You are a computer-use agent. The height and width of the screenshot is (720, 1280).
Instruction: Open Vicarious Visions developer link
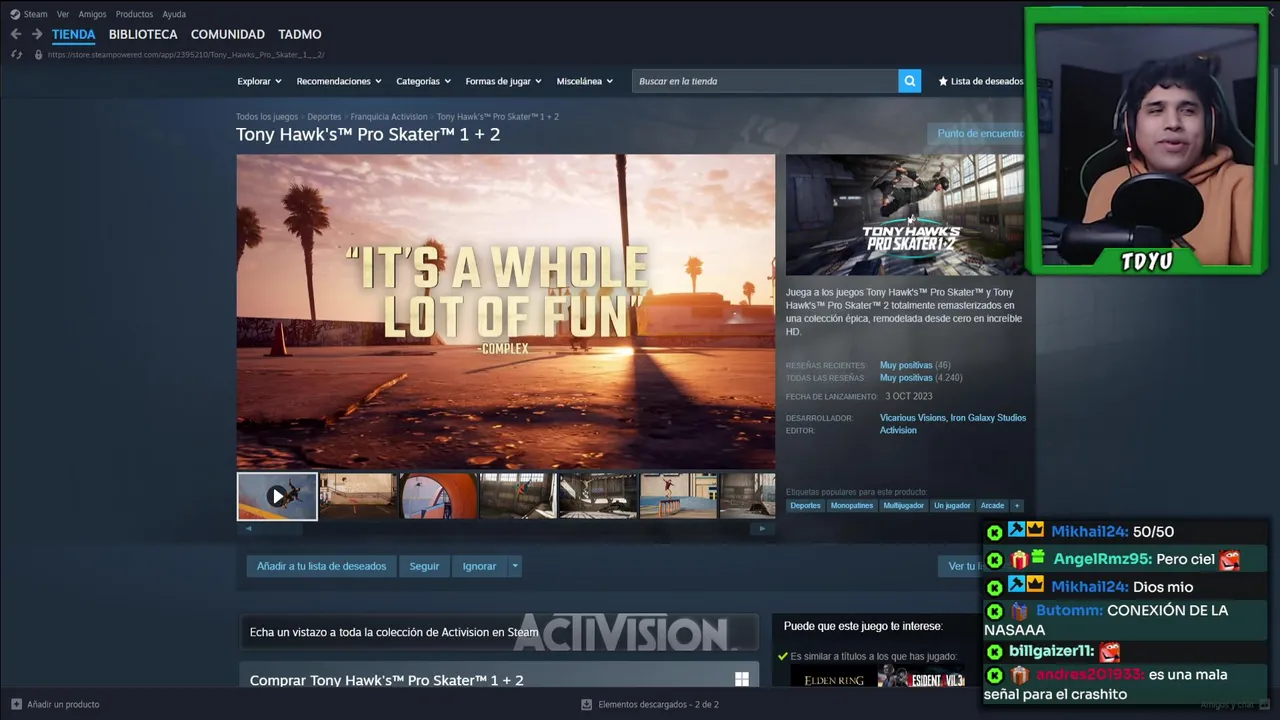pyautogui.click(x=912, y=418)
